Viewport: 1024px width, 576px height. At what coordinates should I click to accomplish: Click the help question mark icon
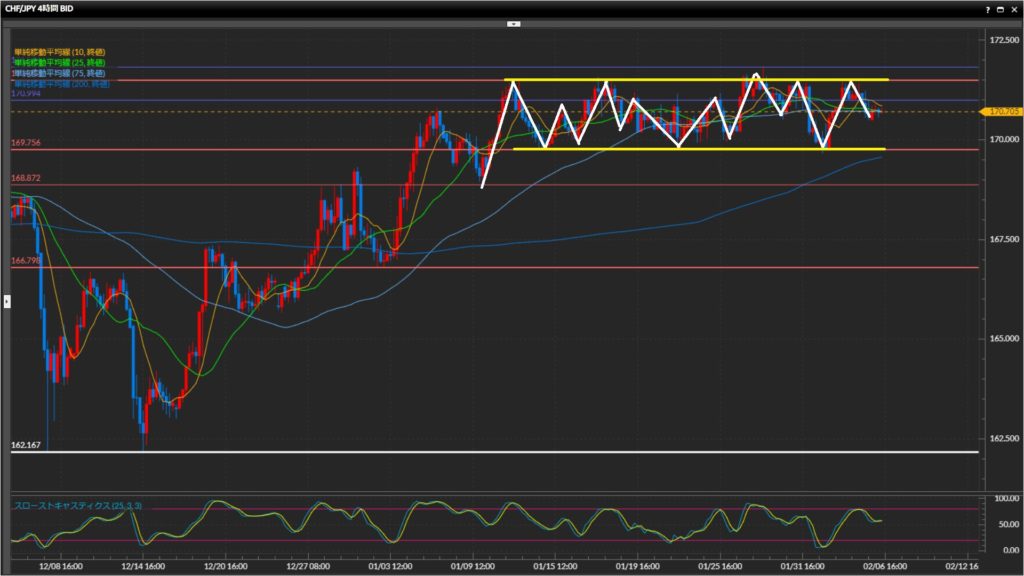tap(988, 8)
